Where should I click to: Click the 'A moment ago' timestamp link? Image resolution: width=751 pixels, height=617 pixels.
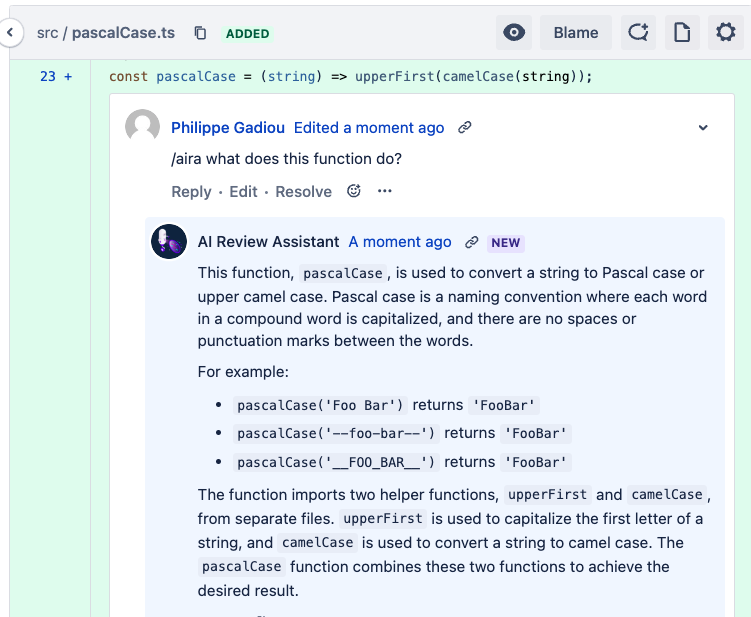click(x=400, y=242)
